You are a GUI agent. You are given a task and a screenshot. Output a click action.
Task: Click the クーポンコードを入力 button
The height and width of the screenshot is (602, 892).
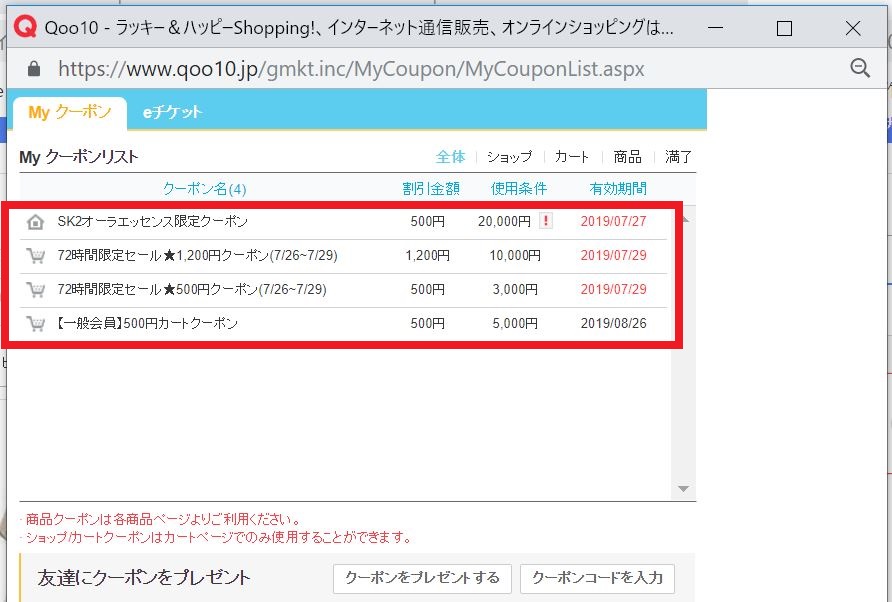597,578
